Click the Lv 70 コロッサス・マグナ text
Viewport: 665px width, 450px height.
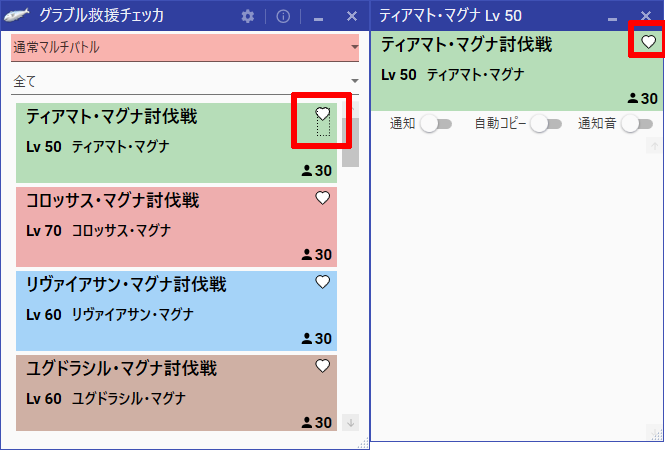tap(98, 231)
